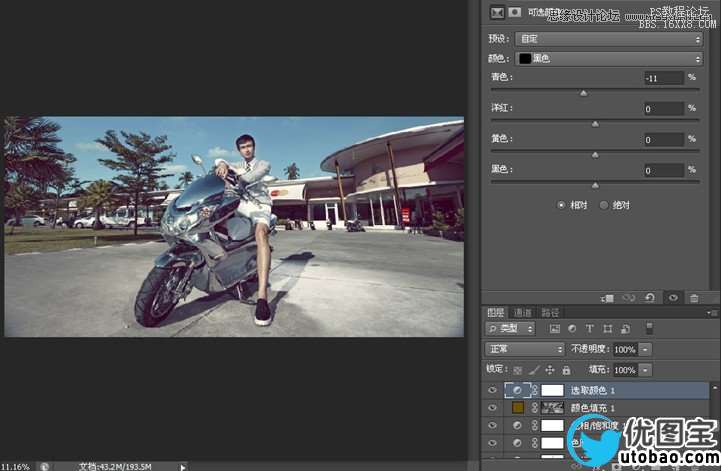Click the 洋红 slider handle
The width and height of the screenshot is (722, 471).
(x=595, y=124)
